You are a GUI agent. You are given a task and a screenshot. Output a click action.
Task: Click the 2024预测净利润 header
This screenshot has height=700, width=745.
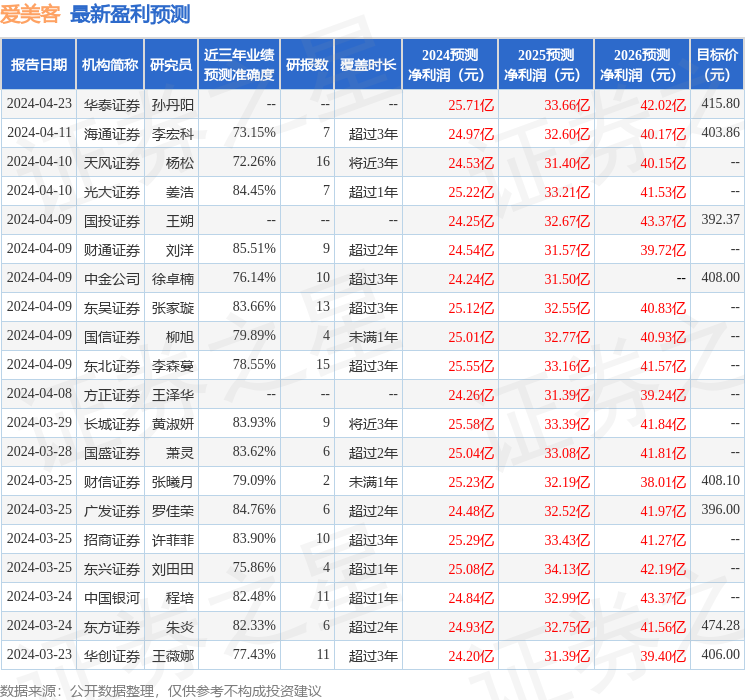point(450,65)
